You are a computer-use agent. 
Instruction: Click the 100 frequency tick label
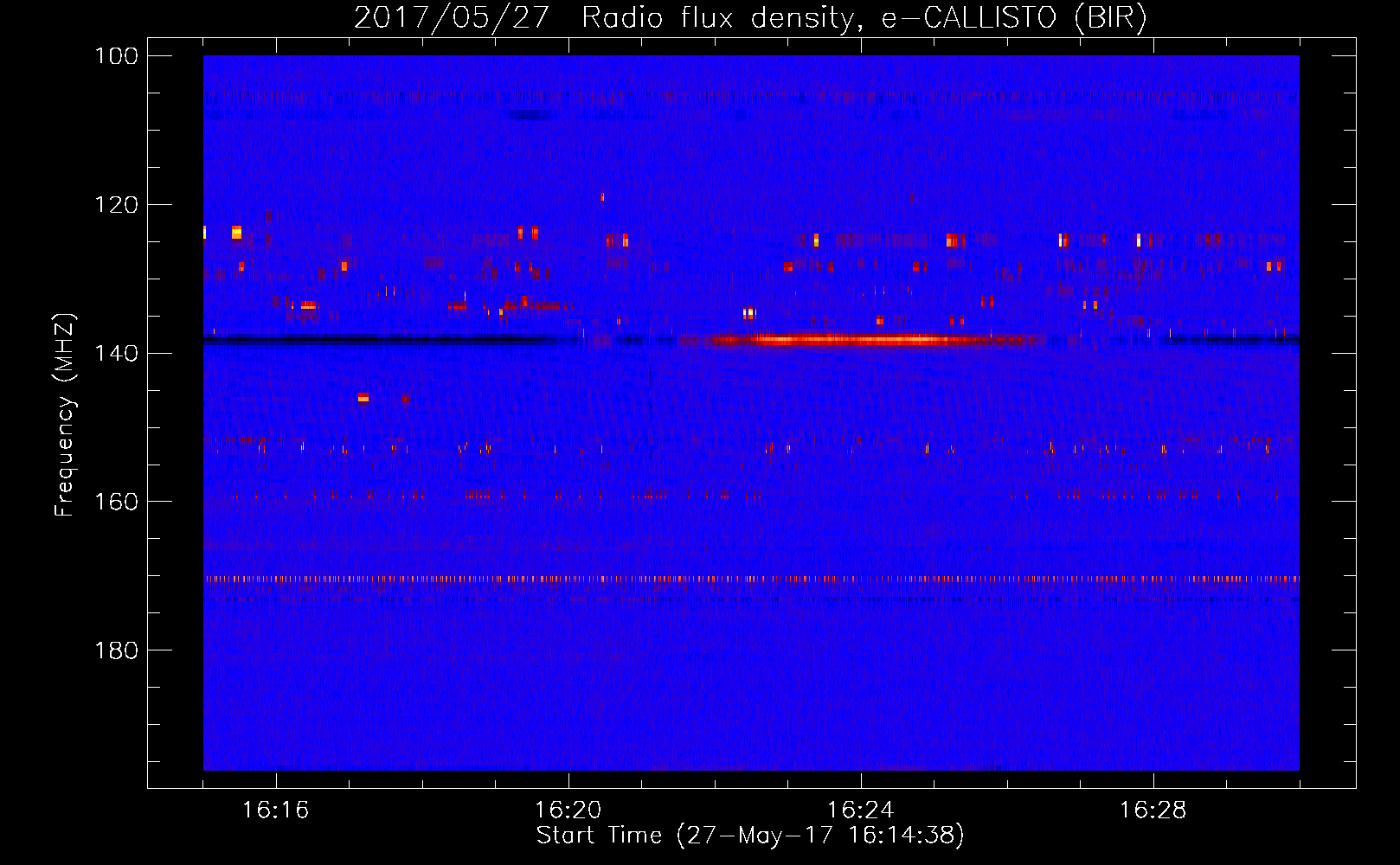point(117,56)
